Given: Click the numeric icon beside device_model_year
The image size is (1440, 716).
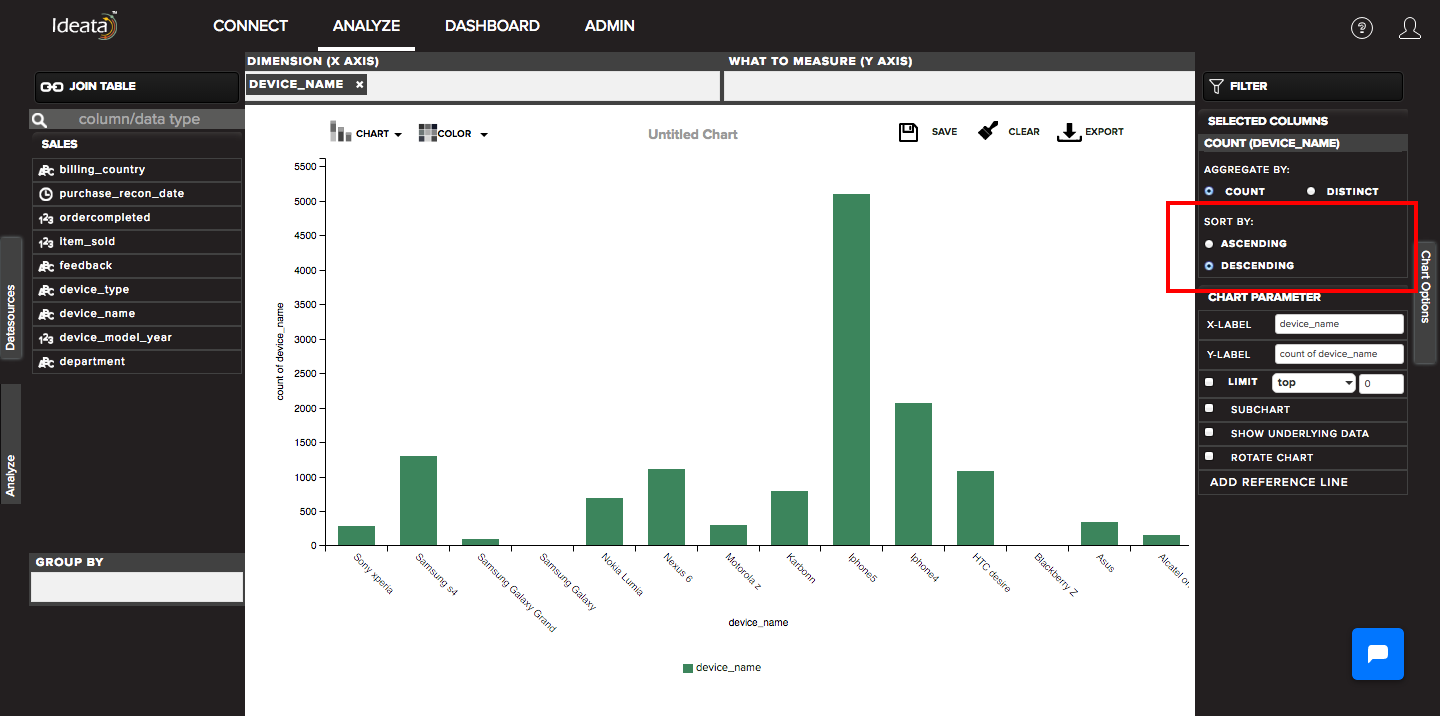Looking at the screenshot, I should [x=46, y=338].
